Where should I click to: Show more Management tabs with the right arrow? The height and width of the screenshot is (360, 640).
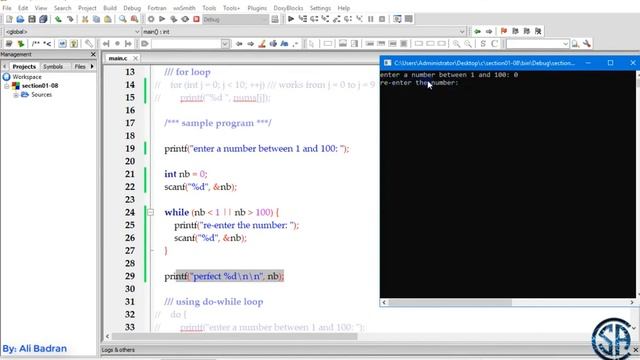tap(92, 66)
